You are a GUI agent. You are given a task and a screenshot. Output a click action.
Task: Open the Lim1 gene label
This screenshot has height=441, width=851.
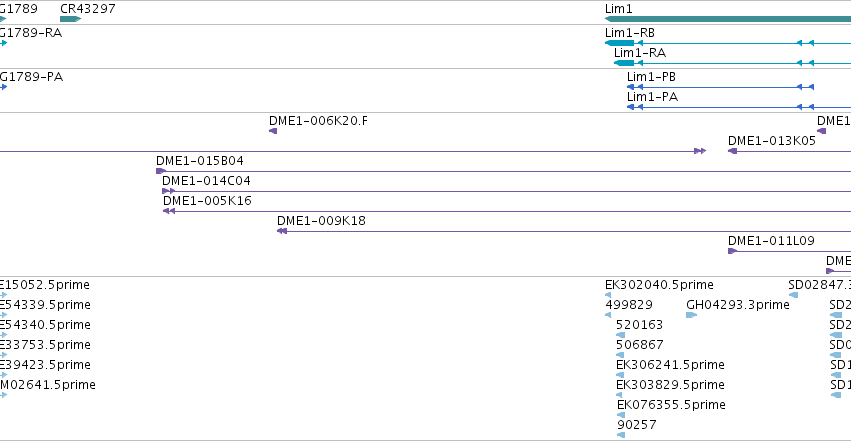tap(619, 9)
